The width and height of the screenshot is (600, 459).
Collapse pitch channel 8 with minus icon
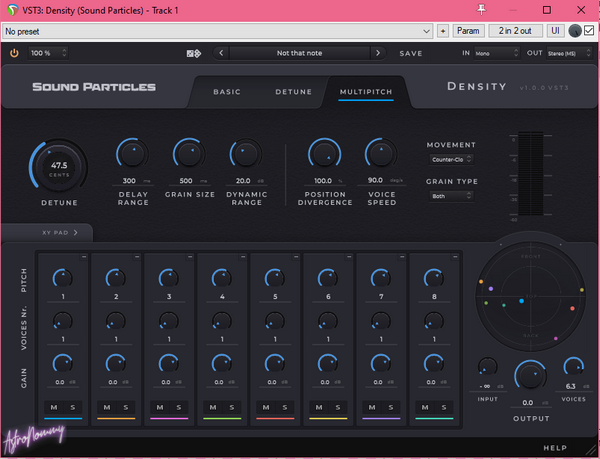coord(455,257)
